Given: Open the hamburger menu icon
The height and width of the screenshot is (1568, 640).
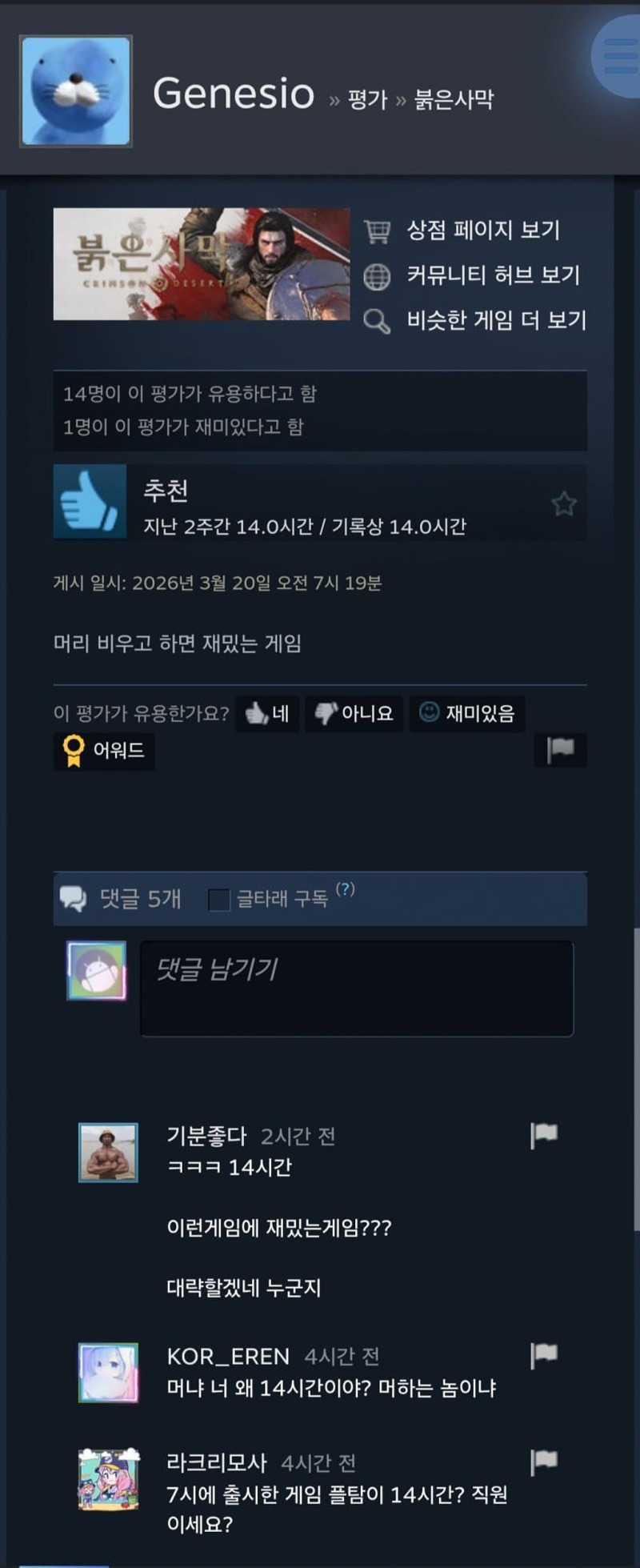Looking at the screenshot, I should click(x=620, y=57).
